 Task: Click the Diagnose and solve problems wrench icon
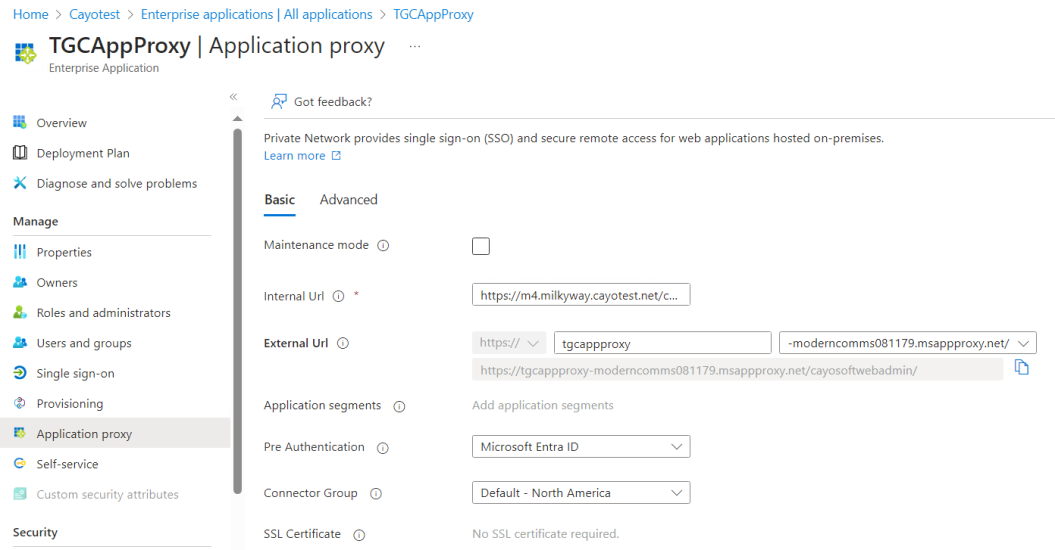[x=20, y=183]
